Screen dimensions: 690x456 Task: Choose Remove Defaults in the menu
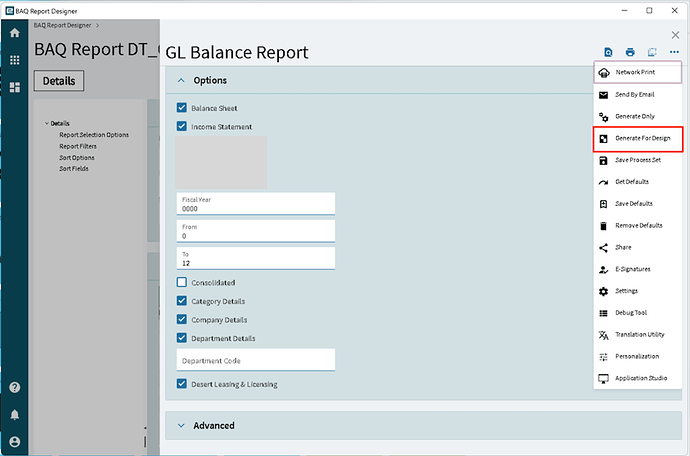coord(638,226)
